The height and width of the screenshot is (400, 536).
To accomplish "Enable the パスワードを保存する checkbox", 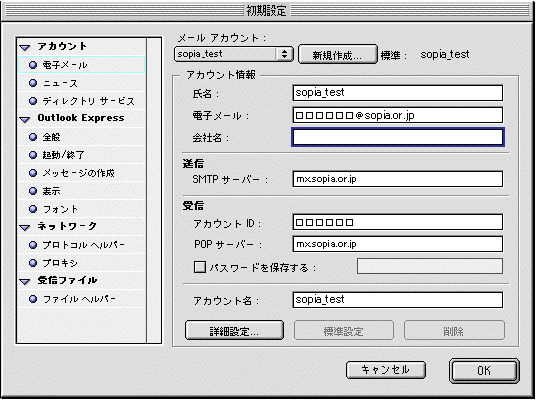I will 200,267.
